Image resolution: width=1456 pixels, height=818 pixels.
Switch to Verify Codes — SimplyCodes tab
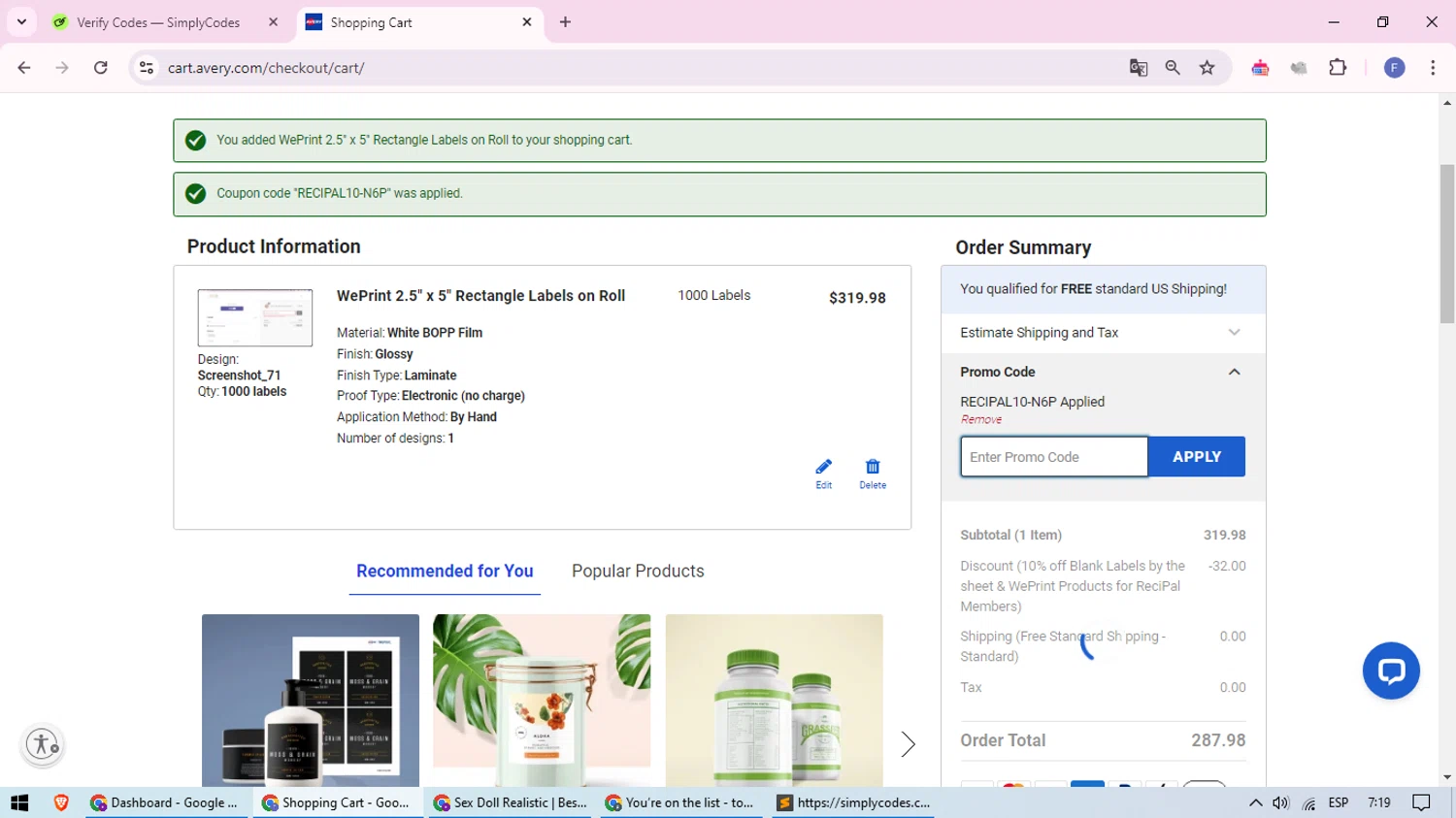[x=157, y=22]
